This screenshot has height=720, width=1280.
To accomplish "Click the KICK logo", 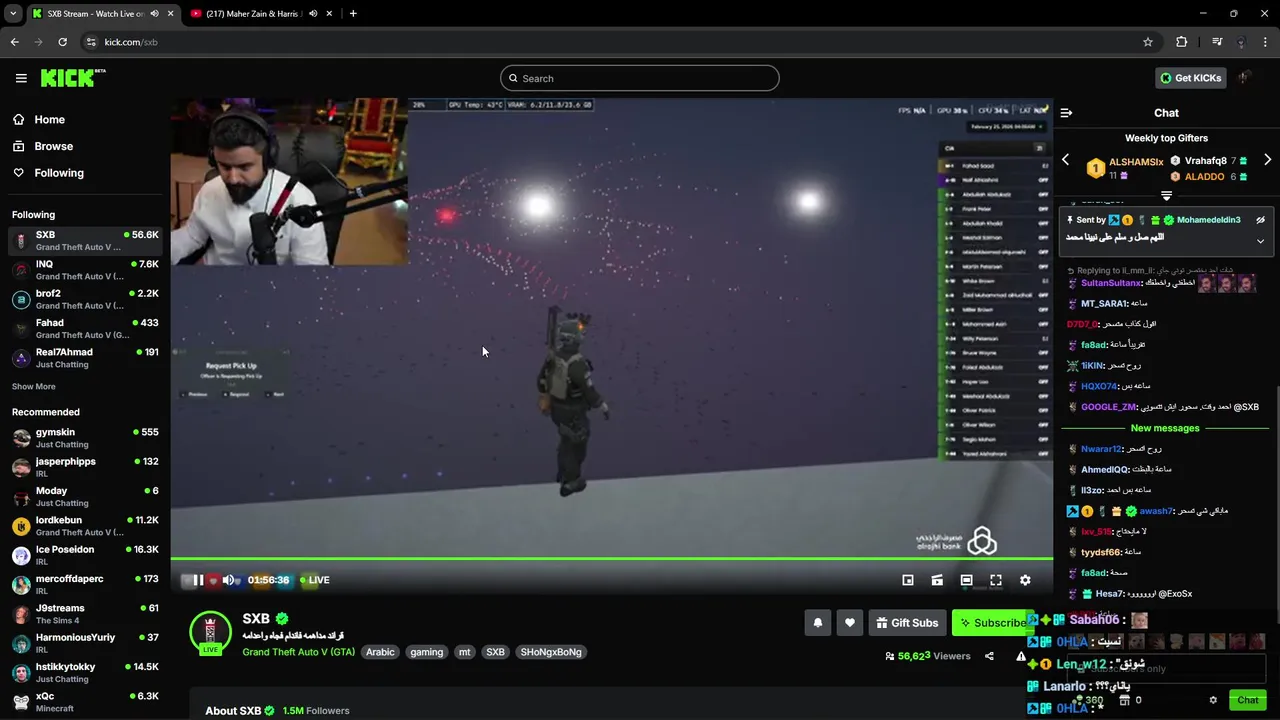I will pyautogui.click(x=73, y=78).
